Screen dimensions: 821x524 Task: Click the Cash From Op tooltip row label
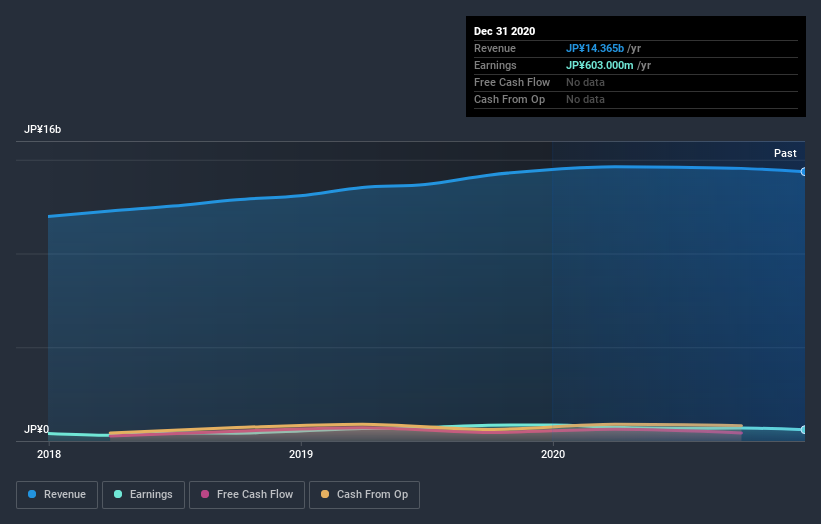(509, 99)
